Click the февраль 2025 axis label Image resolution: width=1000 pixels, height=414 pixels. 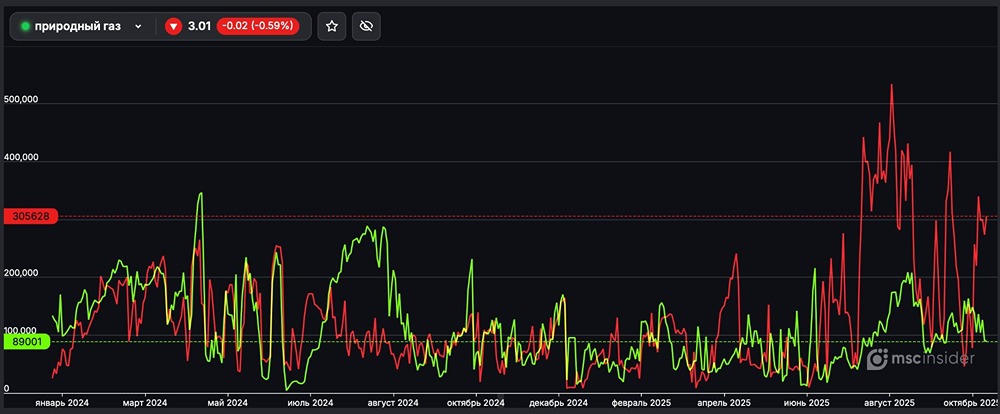[x=637, y=402]
